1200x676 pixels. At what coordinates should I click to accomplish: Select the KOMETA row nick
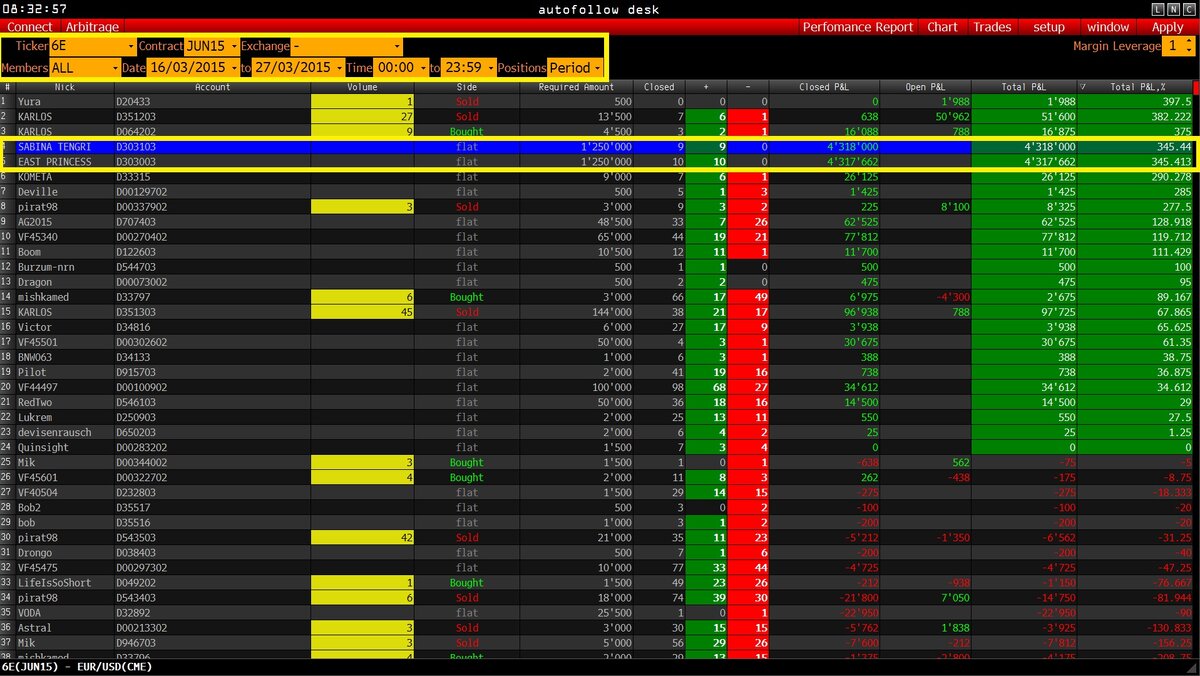(x=64, y=176)
